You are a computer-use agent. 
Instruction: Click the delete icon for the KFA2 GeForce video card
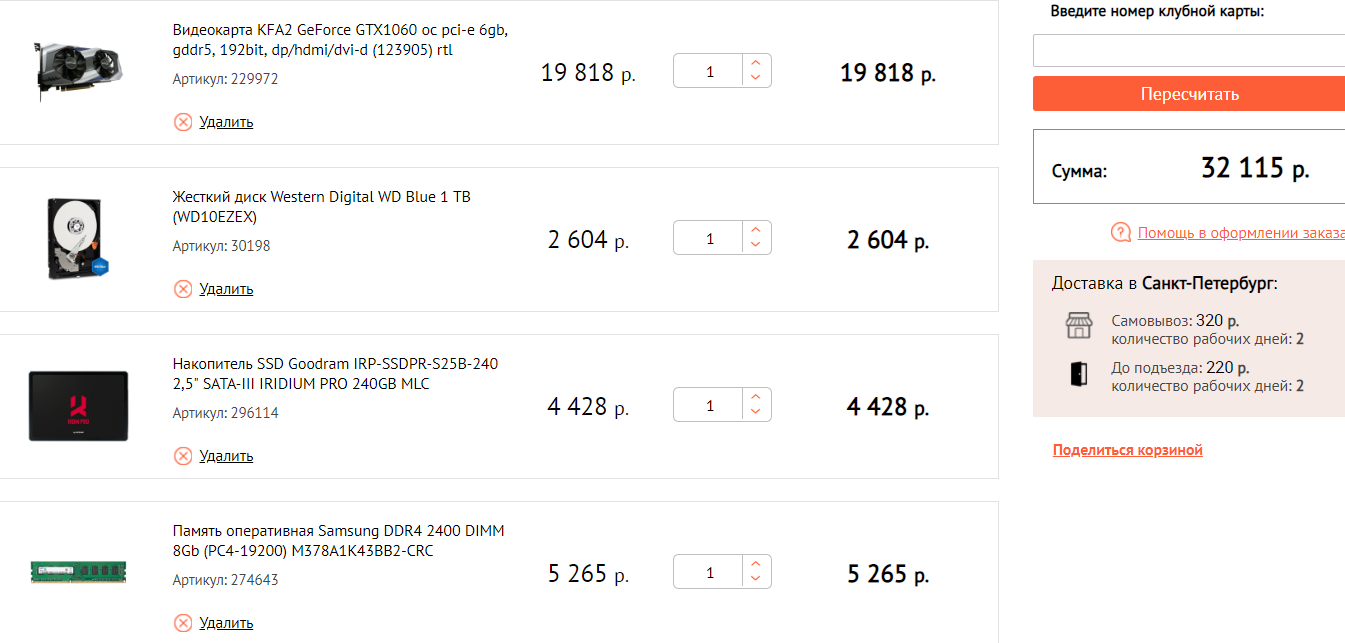[x=183, y=122]
